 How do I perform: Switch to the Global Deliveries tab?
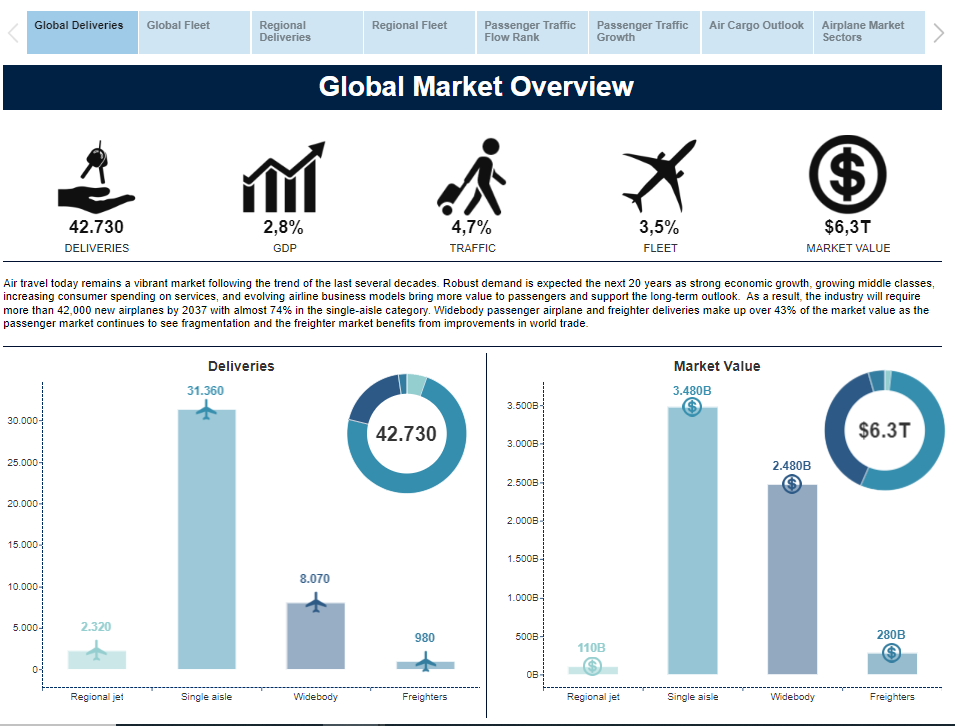82,32
